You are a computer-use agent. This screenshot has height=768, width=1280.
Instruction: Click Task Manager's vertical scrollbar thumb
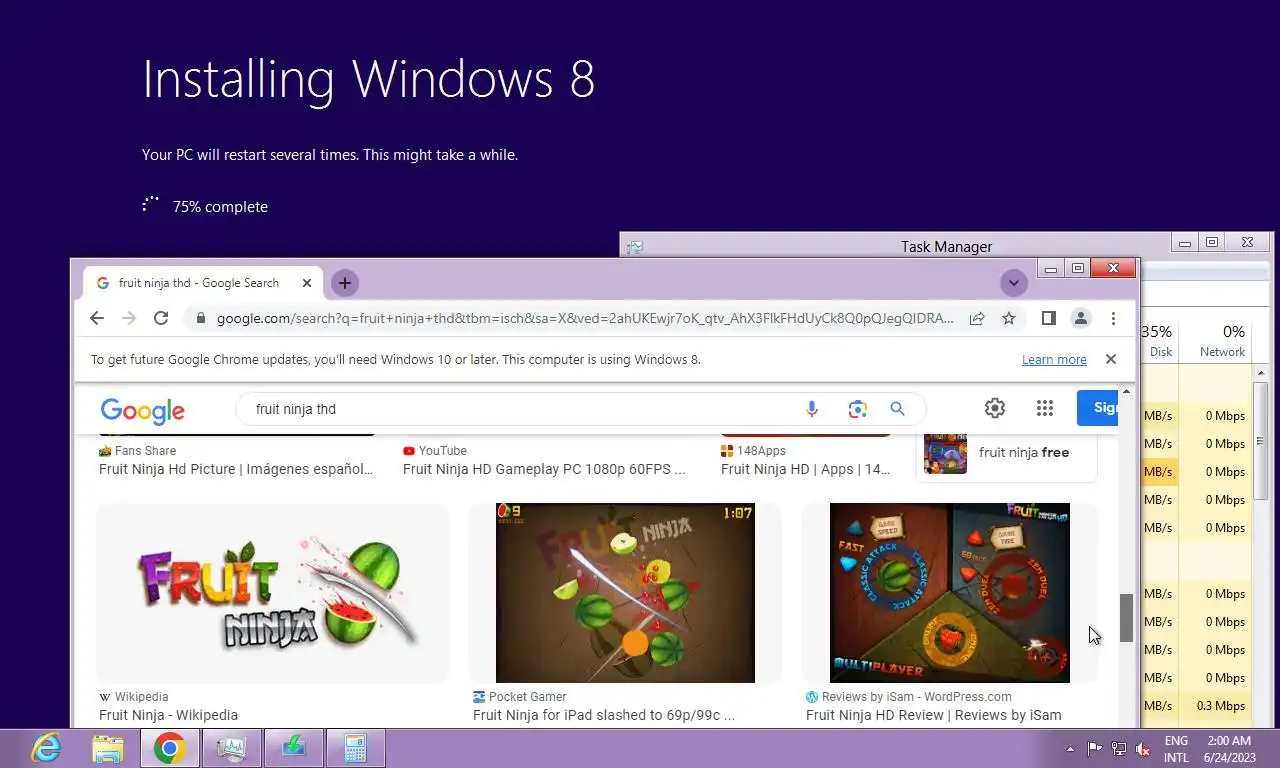[1261, 443]
